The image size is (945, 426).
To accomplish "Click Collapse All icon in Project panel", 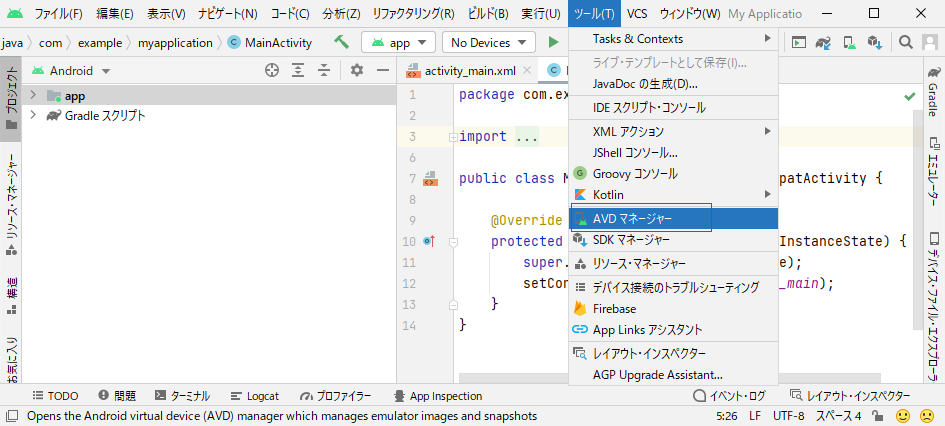I will coord(324,70).
